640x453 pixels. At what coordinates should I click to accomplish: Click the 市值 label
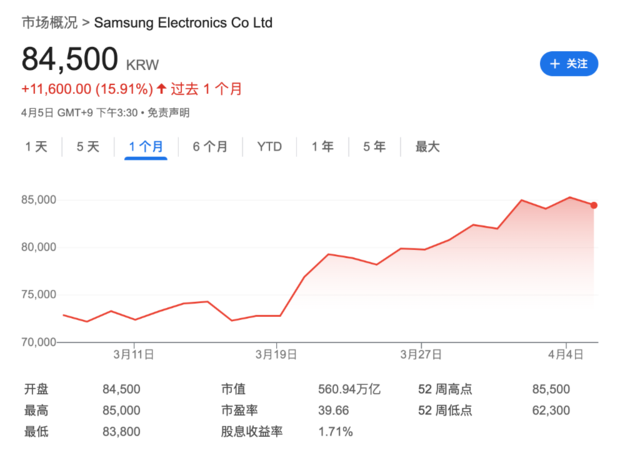(x=233, y=389)
